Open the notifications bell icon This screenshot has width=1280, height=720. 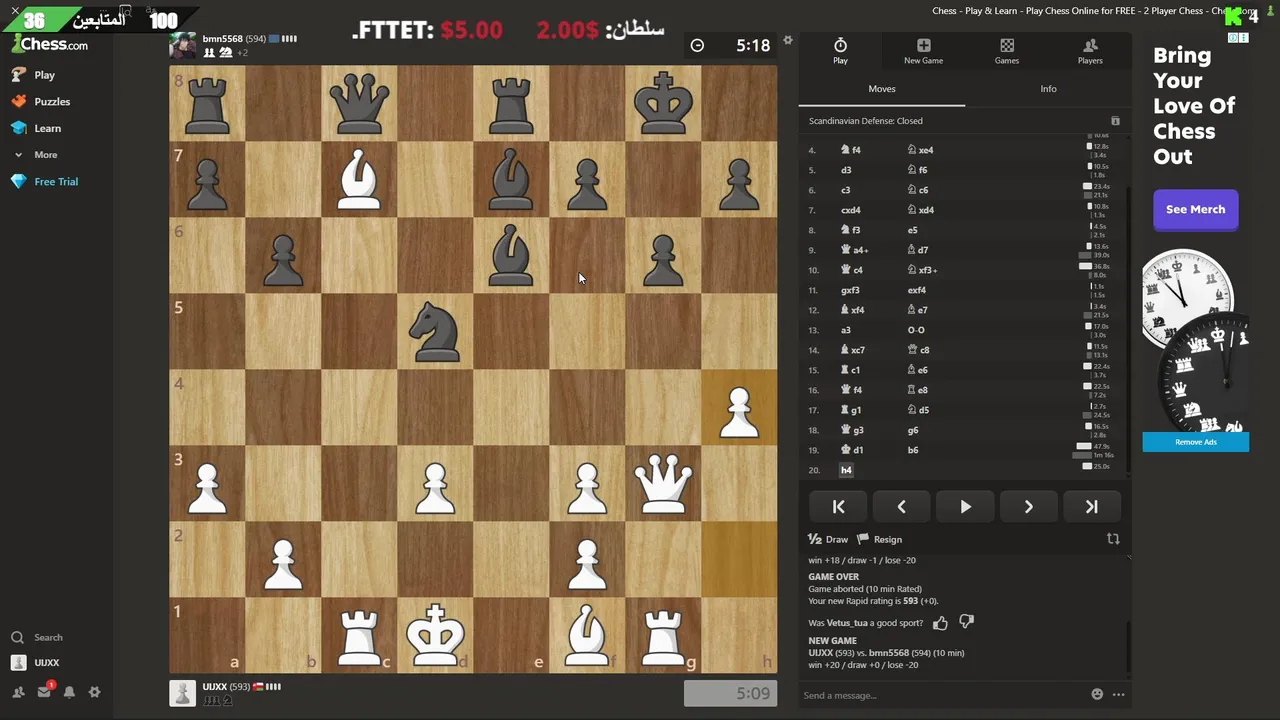pyautogui.click(x=69, y=692)
